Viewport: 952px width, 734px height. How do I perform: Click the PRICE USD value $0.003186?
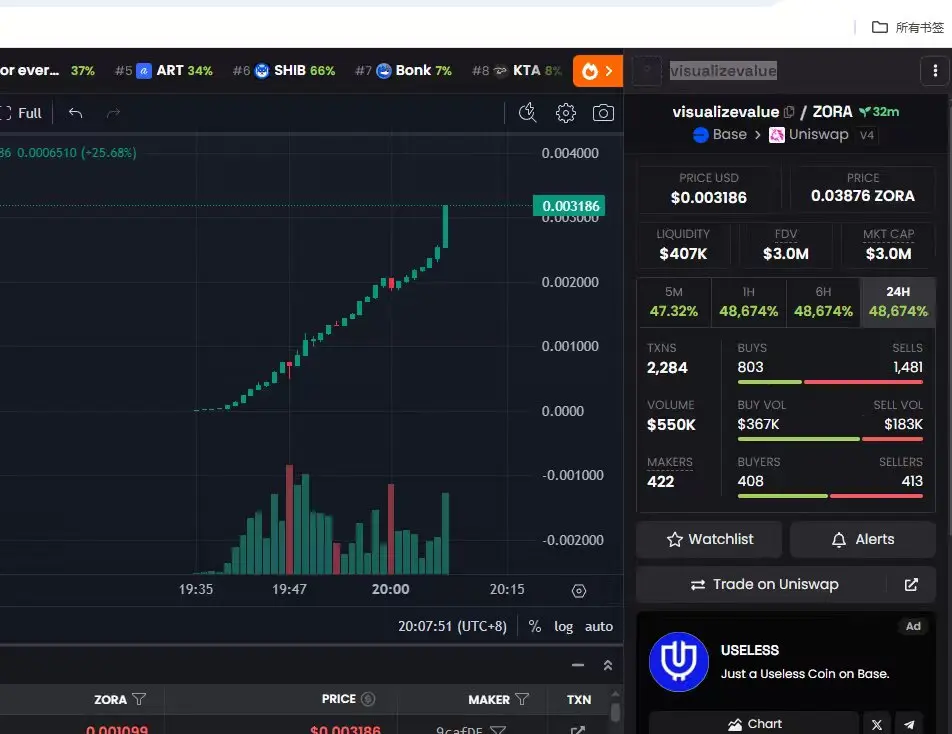(709, 197)
